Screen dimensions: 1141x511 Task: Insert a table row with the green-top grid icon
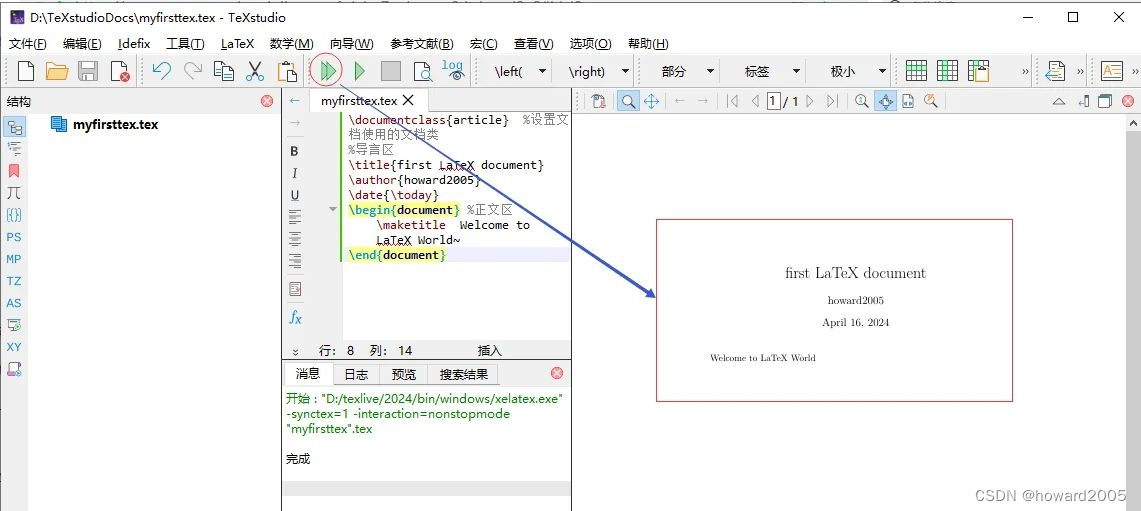click(x=916, y=71)
